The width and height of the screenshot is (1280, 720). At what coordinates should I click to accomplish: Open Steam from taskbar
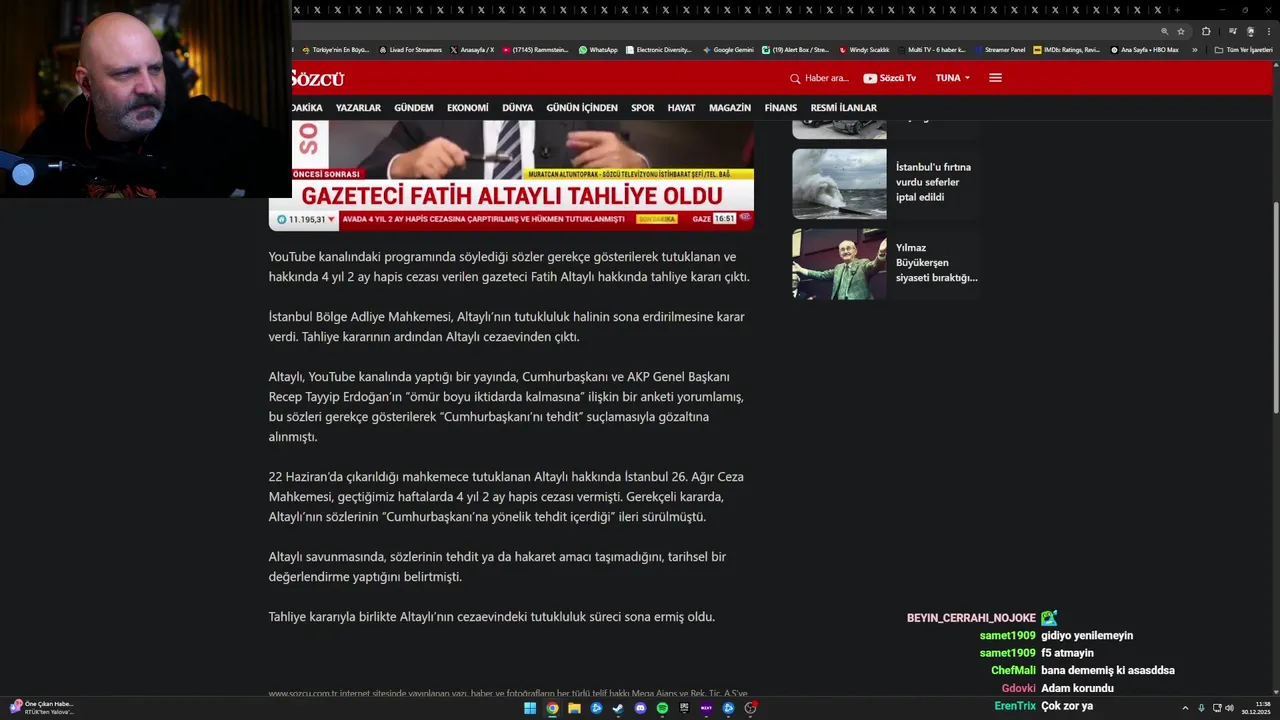pyautogui.click(x=618, y=708)
